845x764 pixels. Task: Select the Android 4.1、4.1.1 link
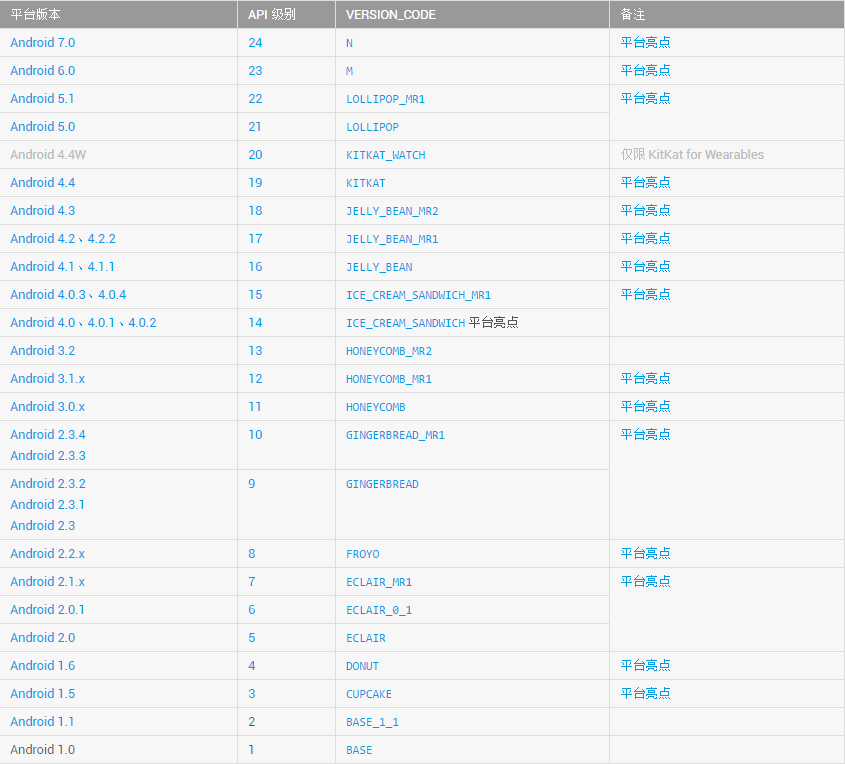(63, 267)
